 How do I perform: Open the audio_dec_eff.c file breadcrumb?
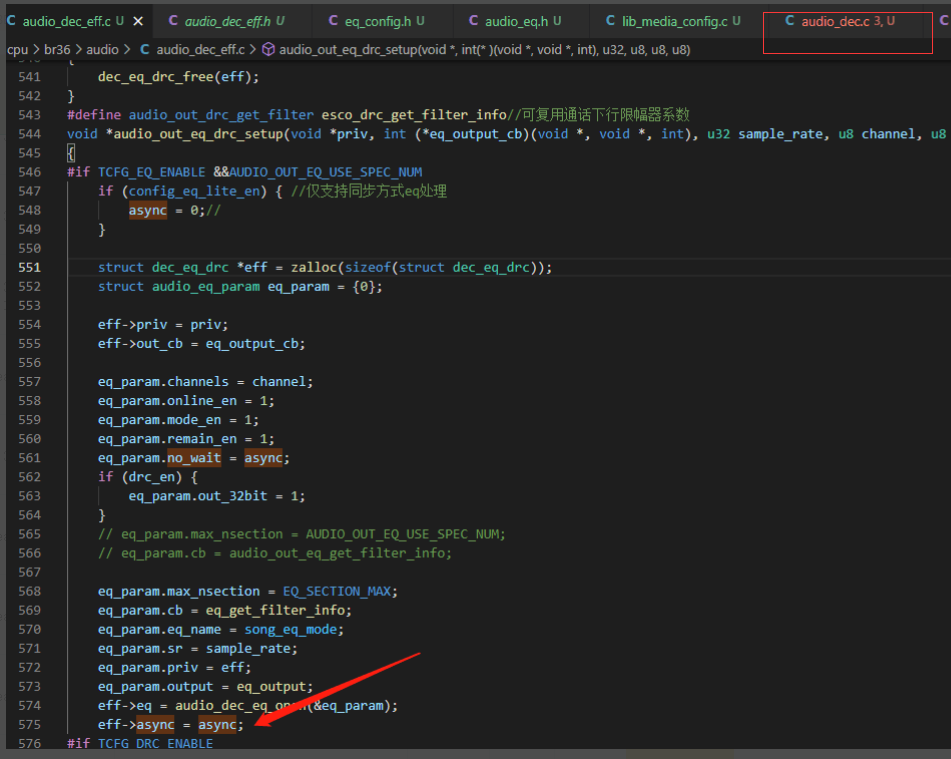[x=200, y=50]
